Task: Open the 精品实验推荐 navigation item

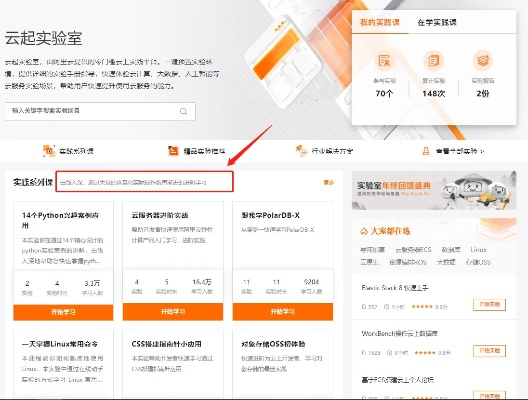Action: click(197, 151)
